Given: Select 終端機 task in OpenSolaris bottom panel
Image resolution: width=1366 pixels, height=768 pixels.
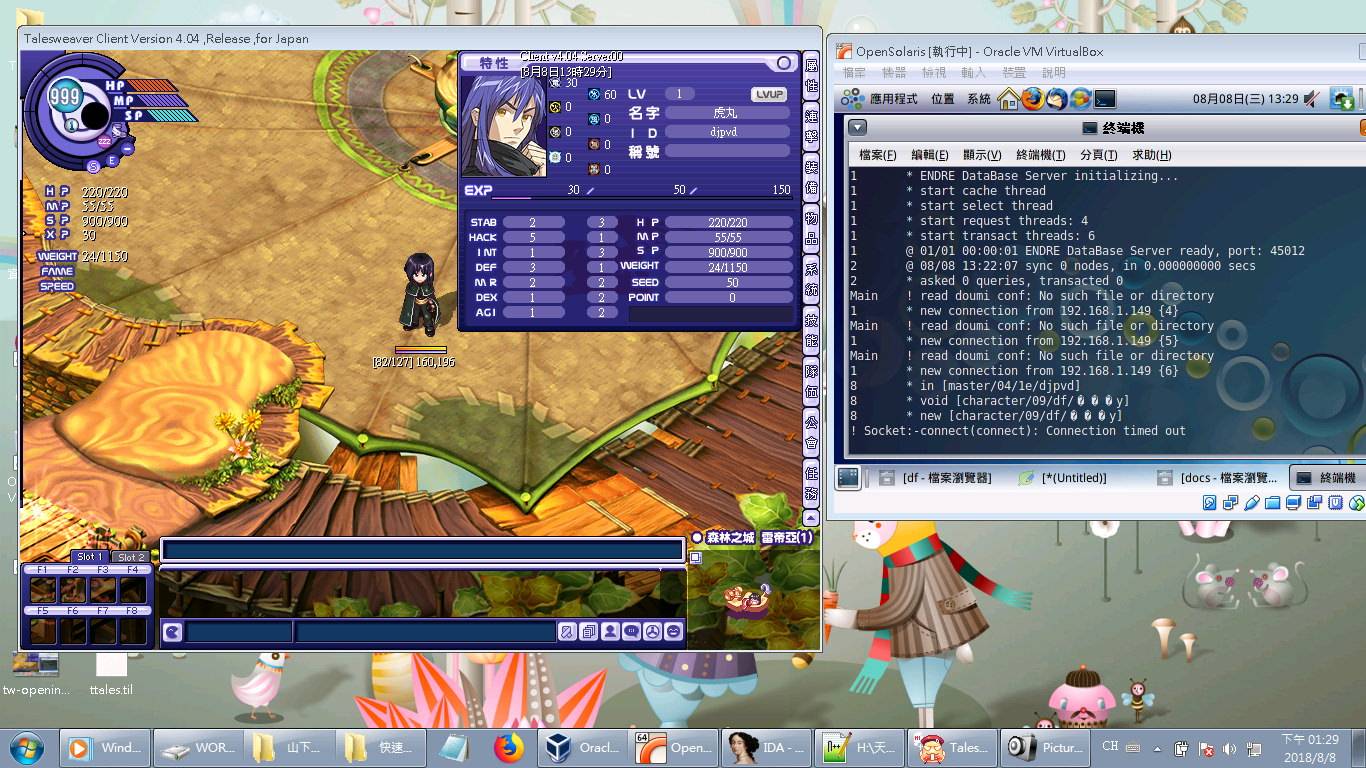Looking at the screenshot, I should coord(1326,478).
